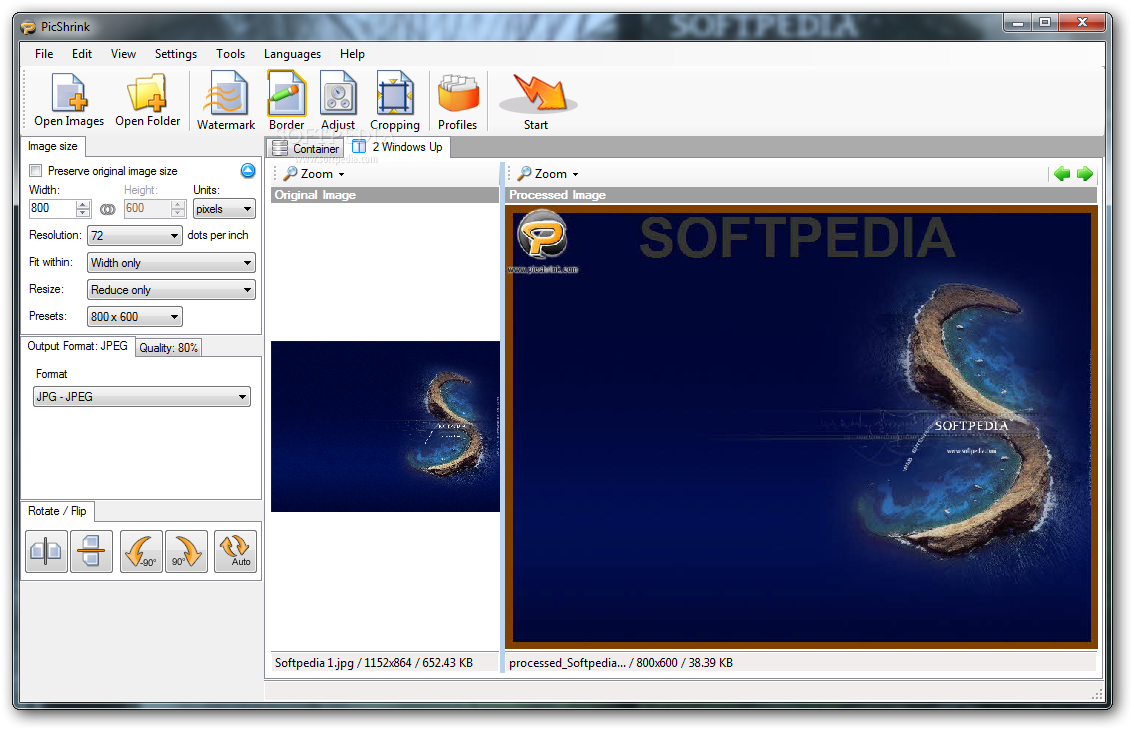Flip image vertically icon

pyautogui.click(x=91, y=551)
